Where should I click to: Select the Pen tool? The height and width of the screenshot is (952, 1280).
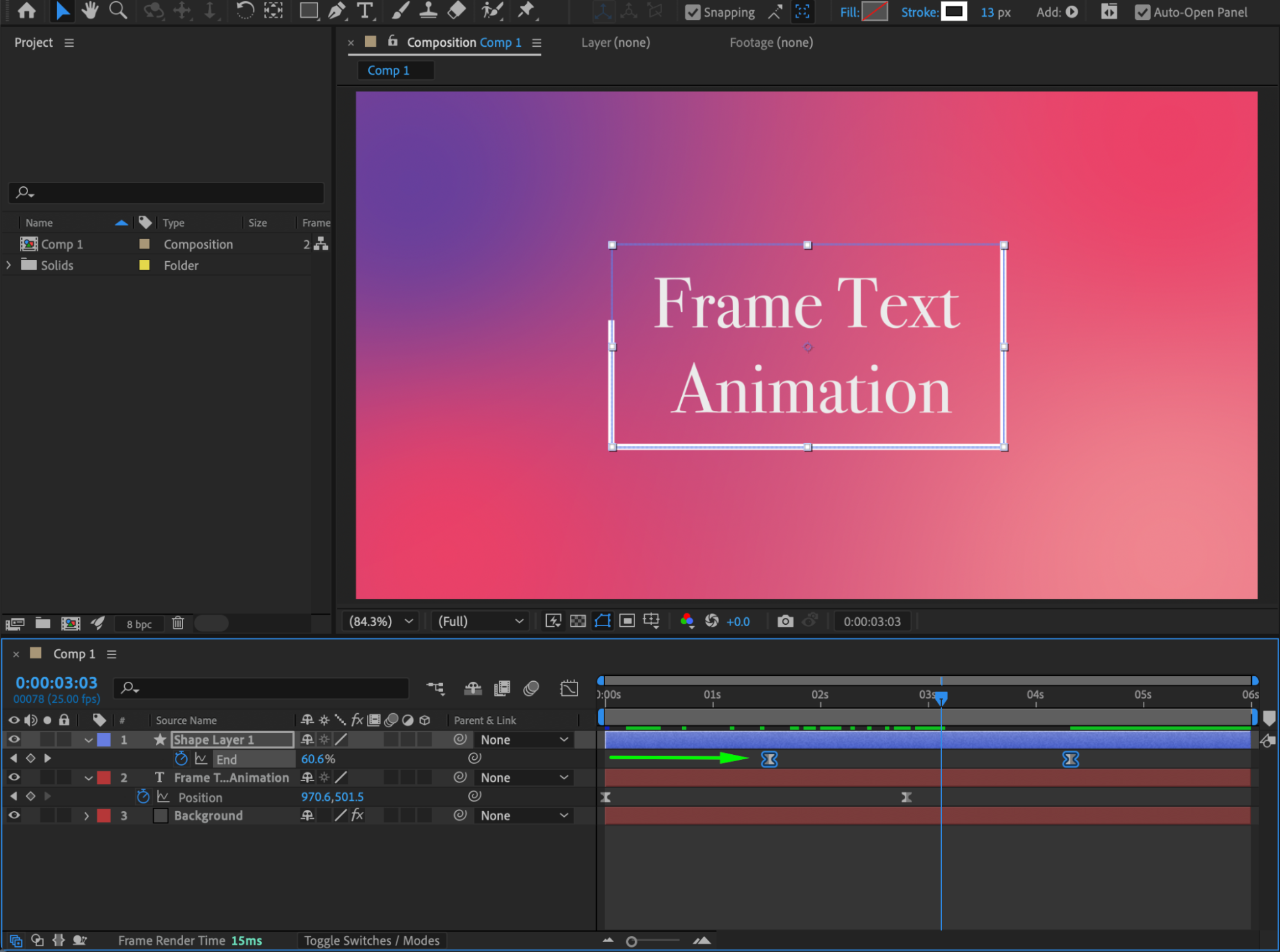click(337, 11)
